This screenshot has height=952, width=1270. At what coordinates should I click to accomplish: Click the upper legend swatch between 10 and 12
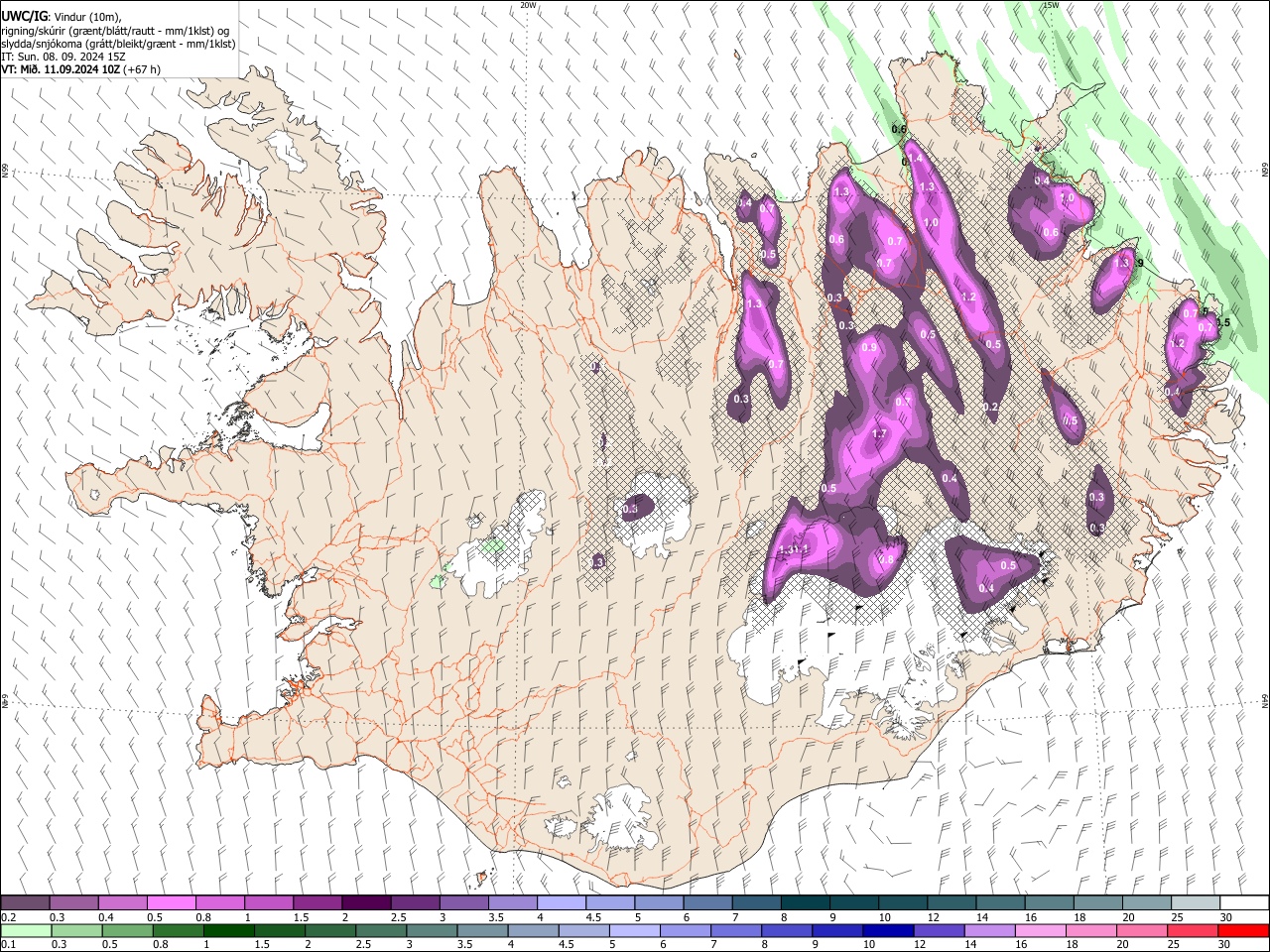(901, 902)
